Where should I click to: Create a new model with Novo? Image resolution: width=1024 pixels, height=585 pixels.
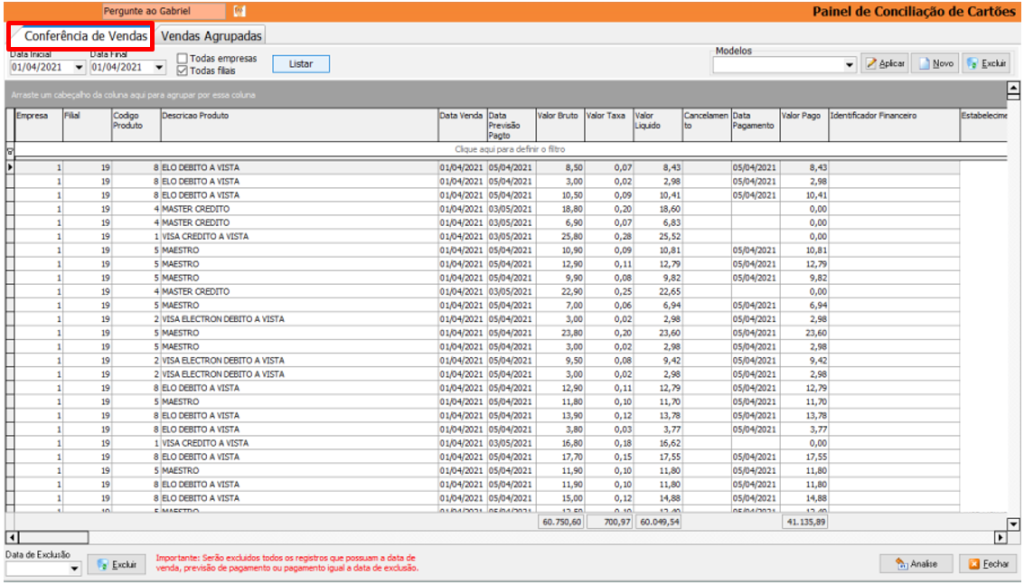coord(936,63)
